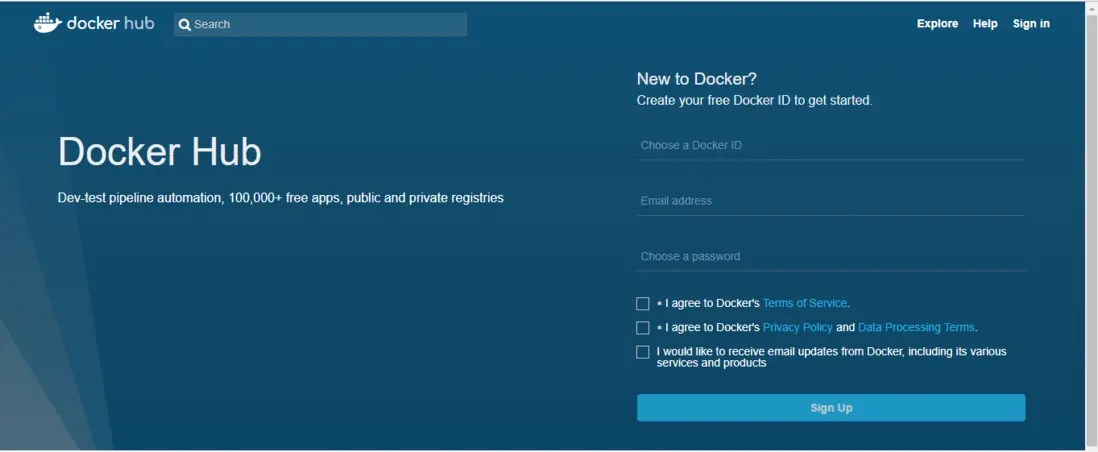Image resolution: width=1098 pixels, height=452 pixels.
Task: Go to Sign in
Action: click(x=1031, y=24)
